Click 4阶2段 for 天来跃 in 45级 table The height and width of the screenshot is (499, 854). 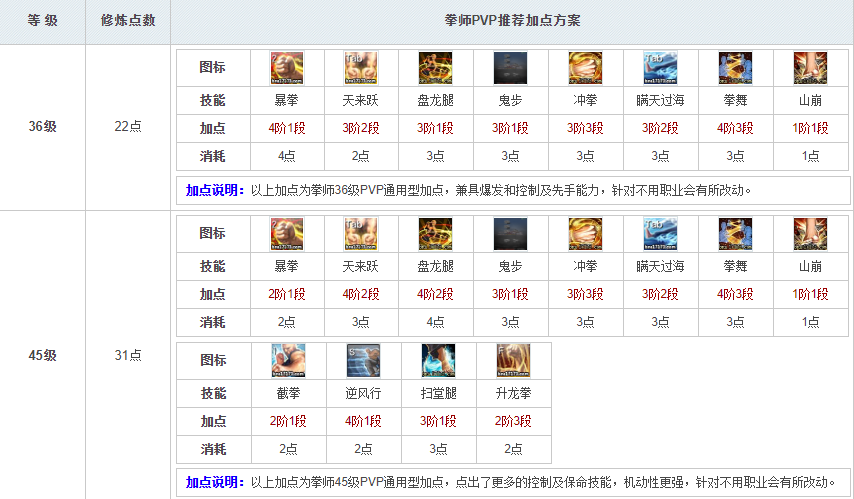[x=361, y=295]
